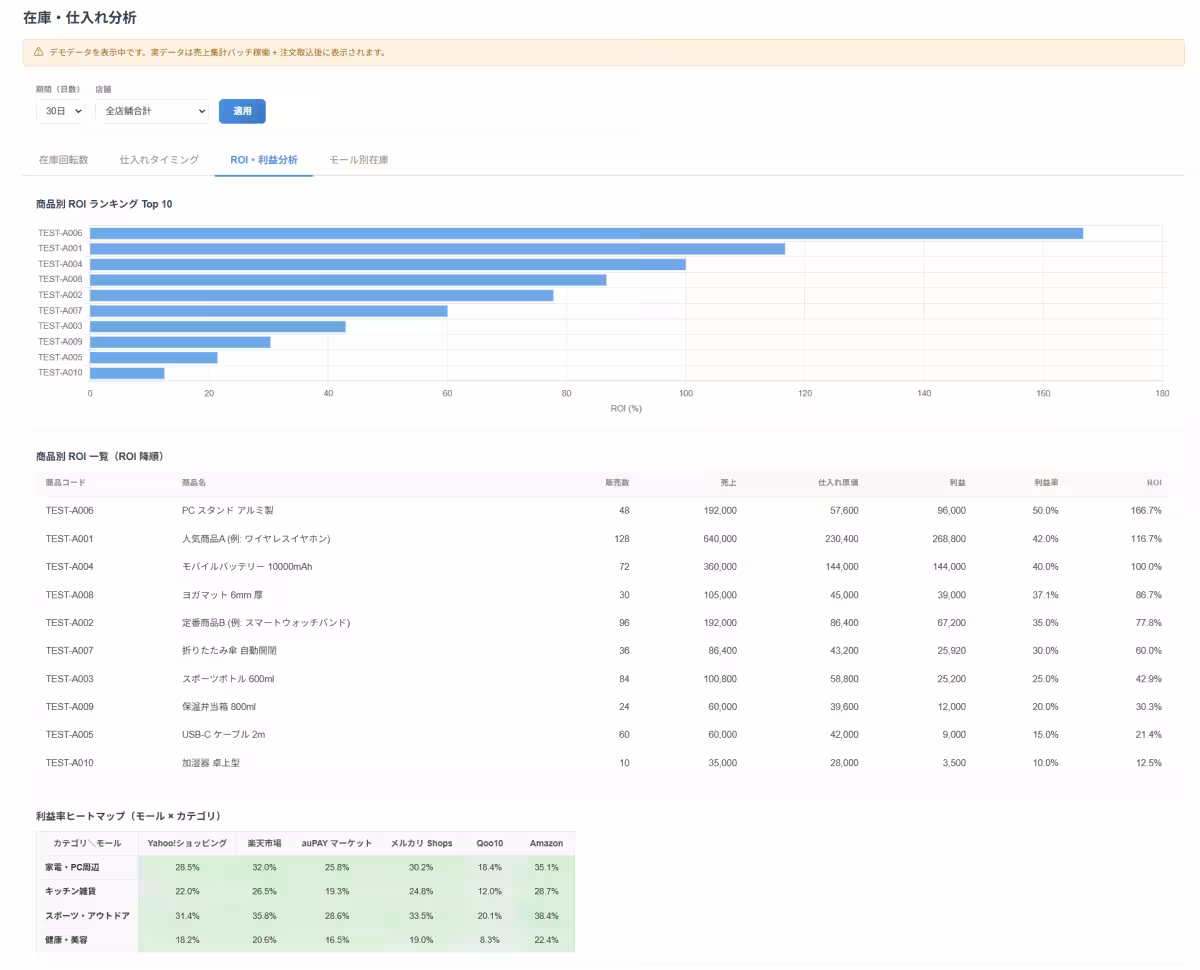Select the TEST-A010 bar in the ranking
Viewport: 1200px width, 970px height.
click(127, 373)
